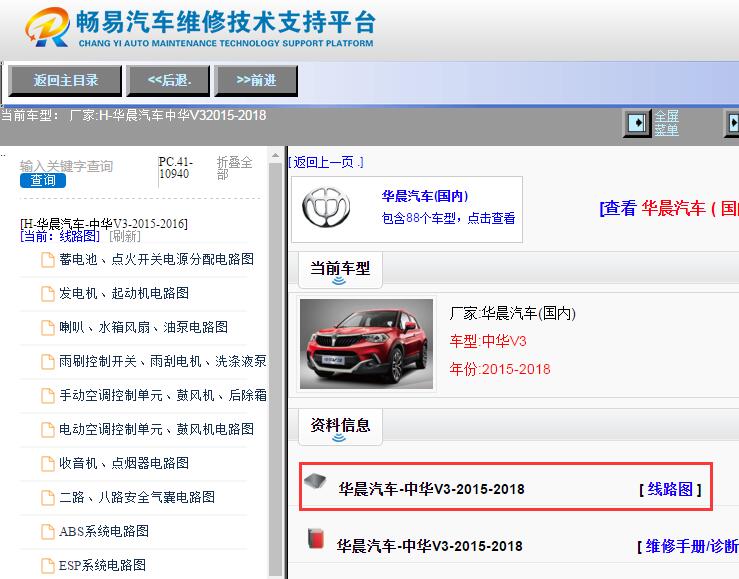Select the 当前车型 tab
739x579 pixels.
click(340, 269)
